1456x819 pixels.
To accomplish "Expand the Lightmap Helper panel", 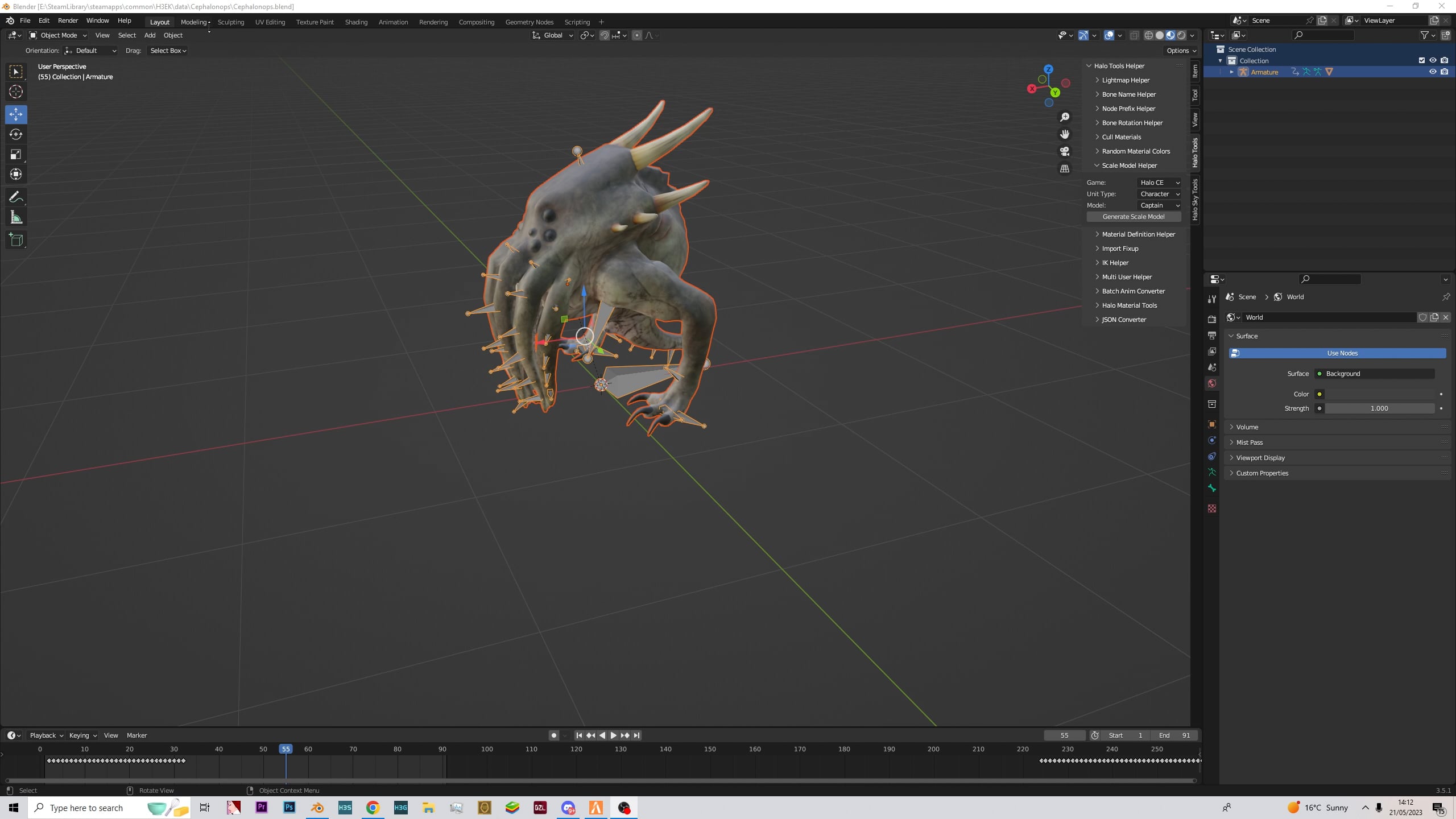I will (1125, 80).
